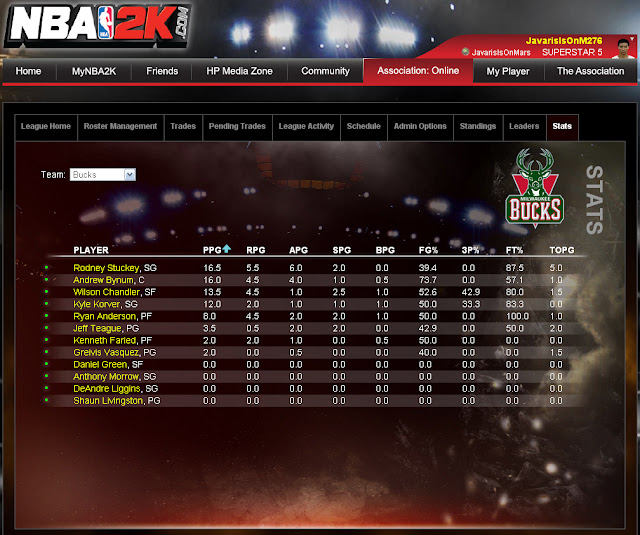Select Association: Online menu item
Image resolution: width=640 pixels, height=535 pixels.
tap(418, 71)
